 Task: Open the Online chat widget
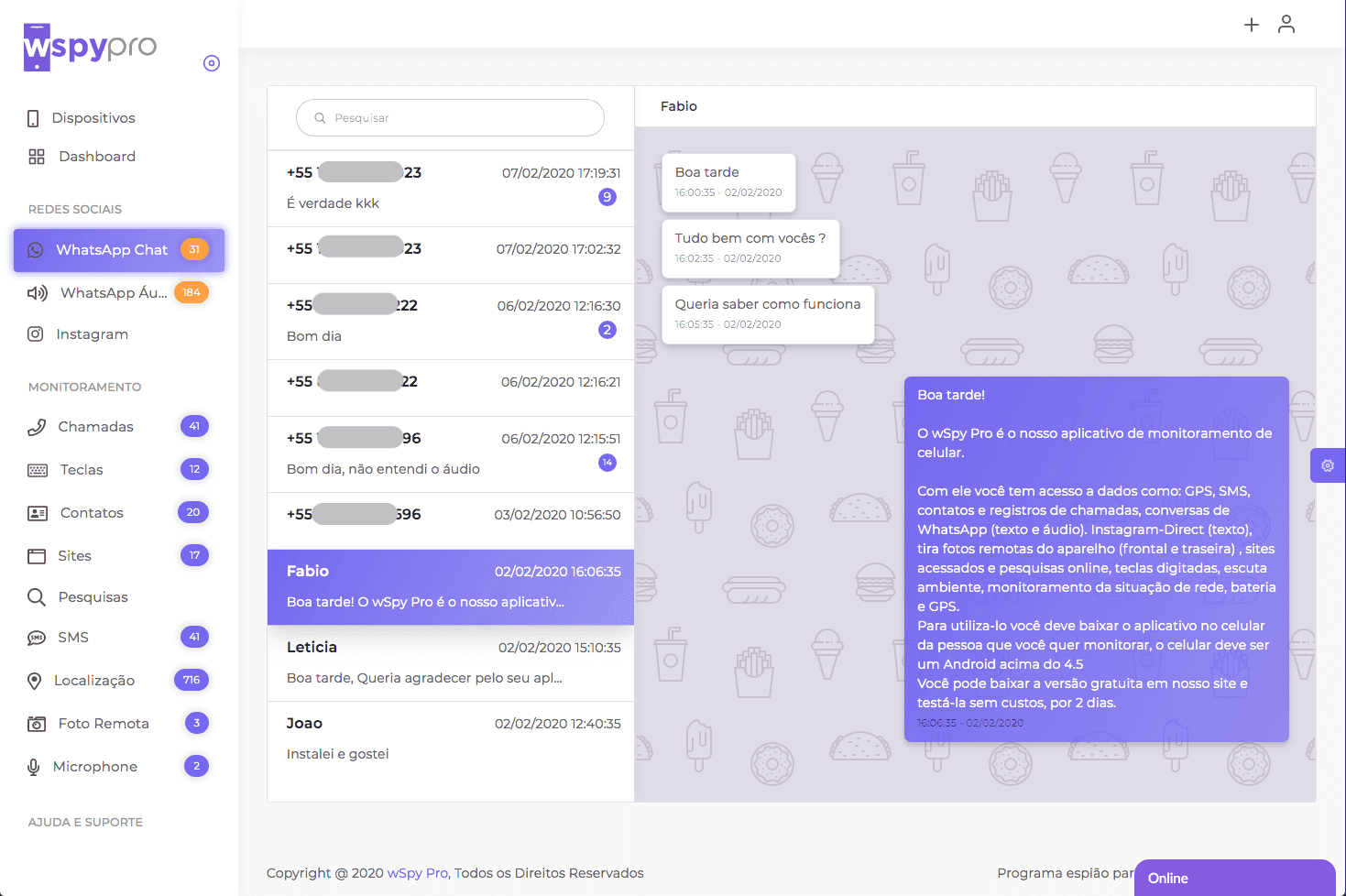[x=1234, y=878]
